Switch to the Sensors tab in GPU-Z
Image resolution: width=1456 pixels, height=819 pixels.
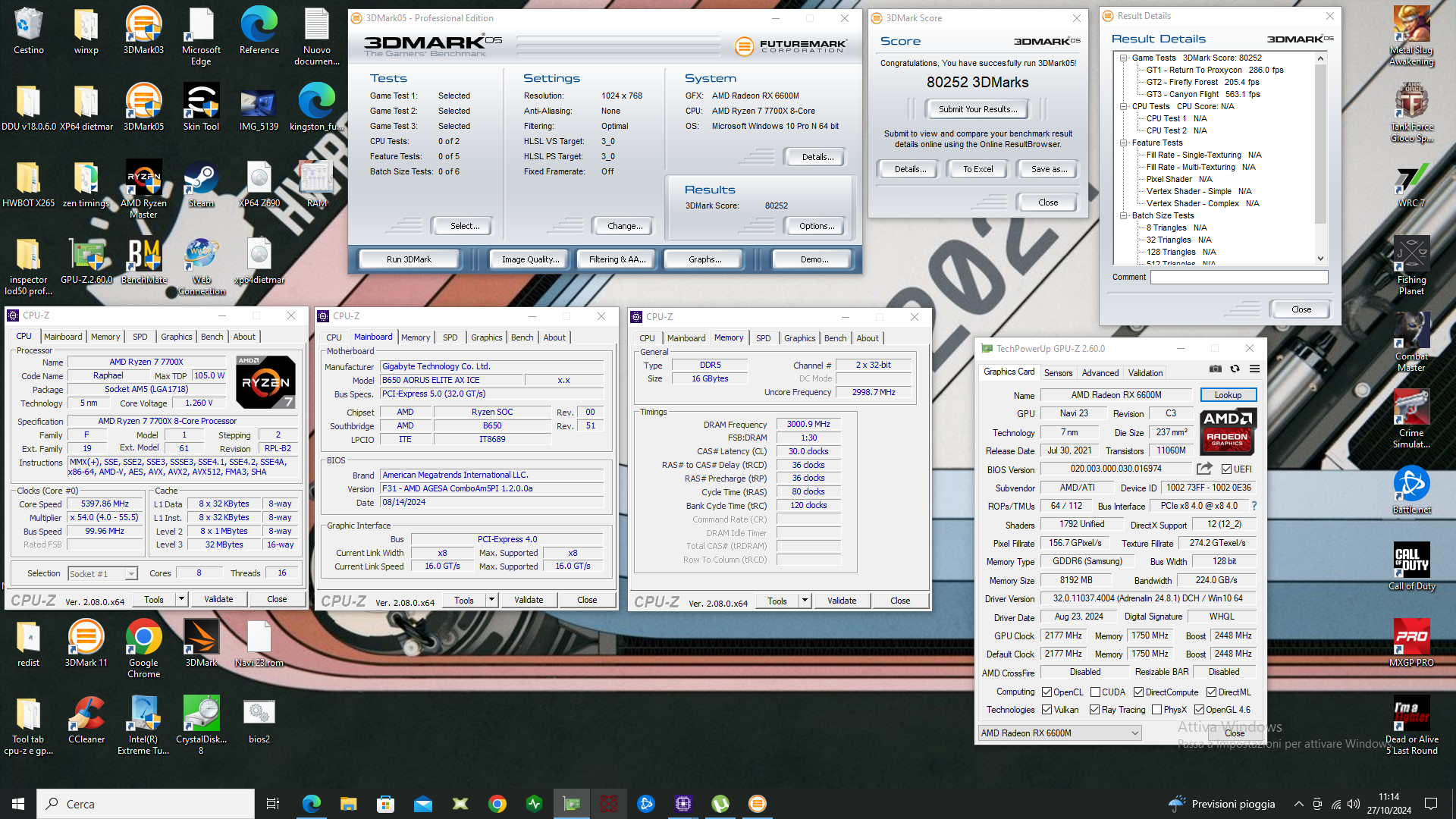pyautogui.click(x=1058, y=373)
